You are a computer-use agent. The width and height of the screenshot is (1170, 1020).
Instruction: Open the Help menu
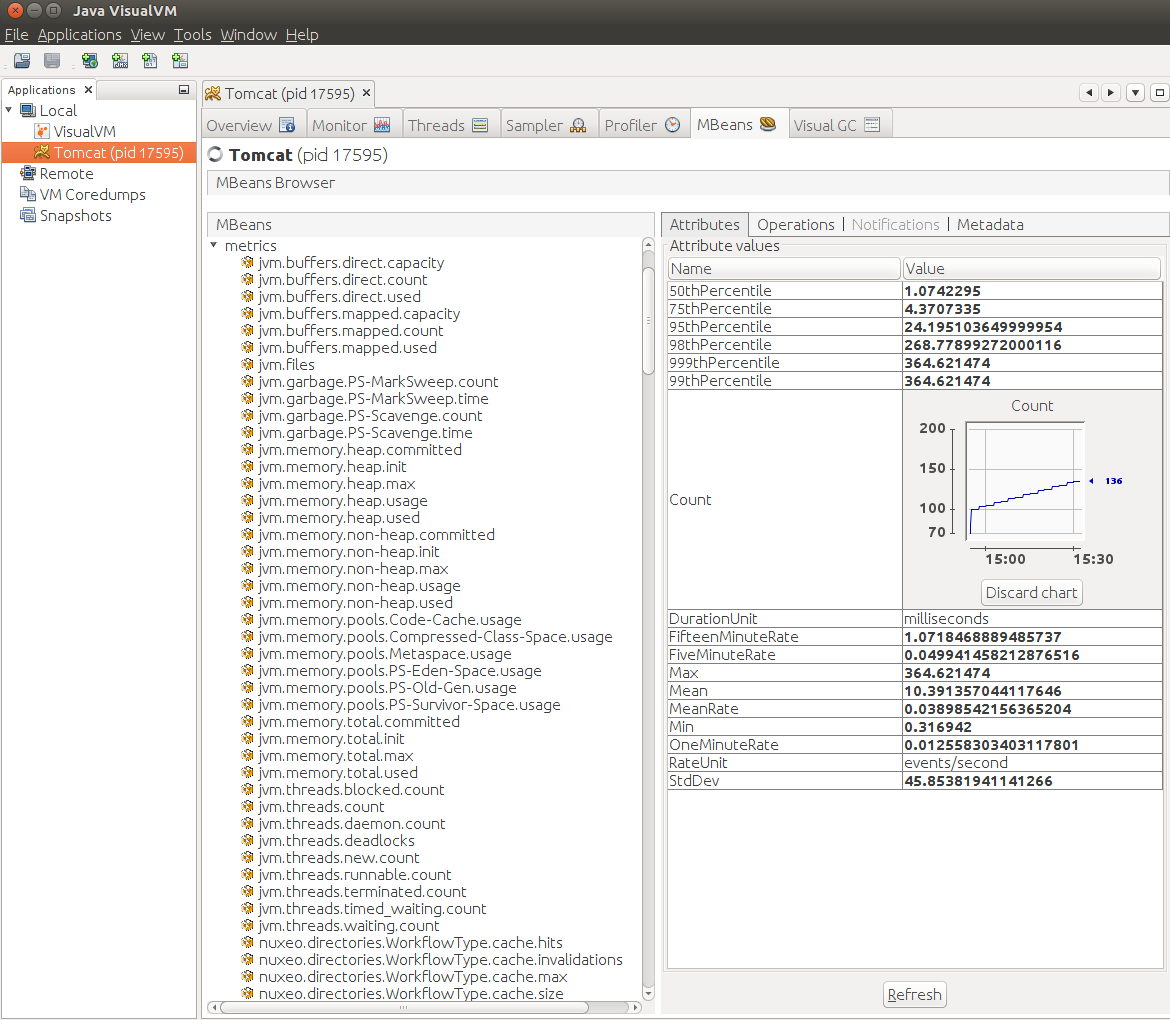click(x=302, y=34)
